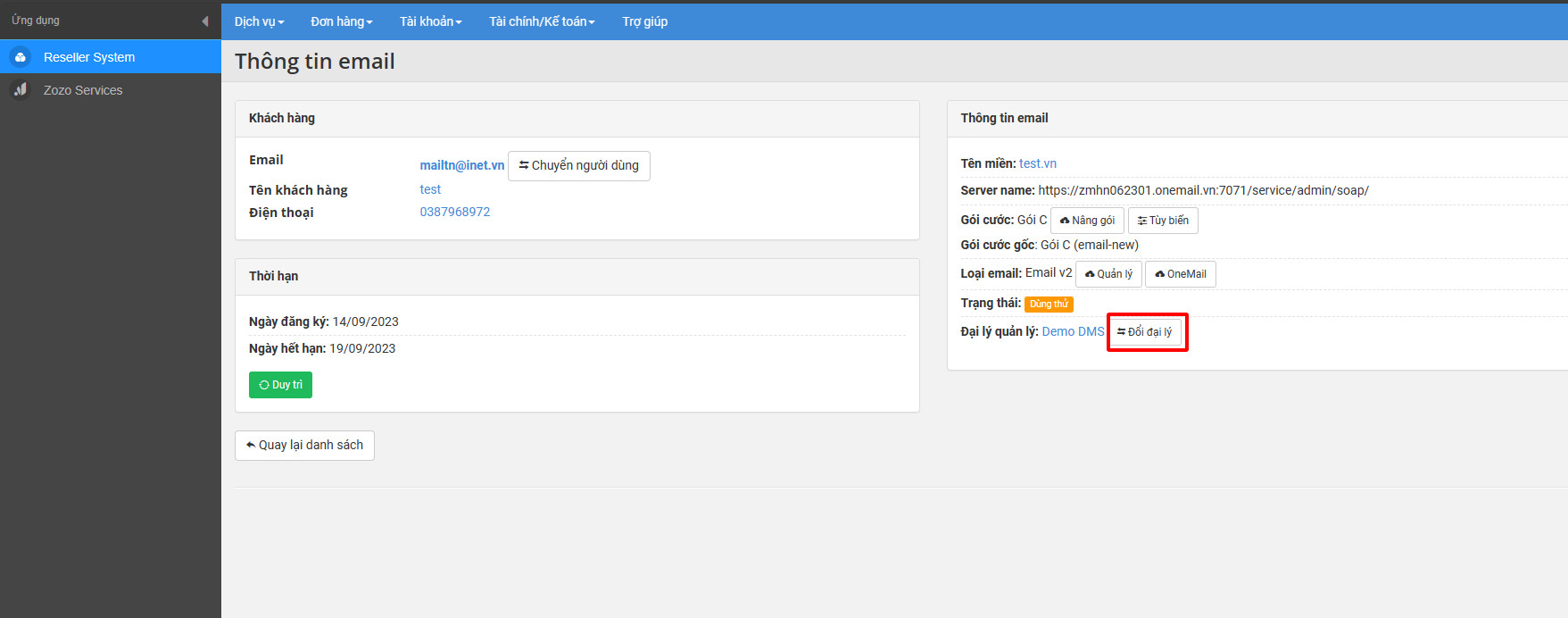Click the Nâng gói upgrade button
The image size is (1568, 618).
1087,221
